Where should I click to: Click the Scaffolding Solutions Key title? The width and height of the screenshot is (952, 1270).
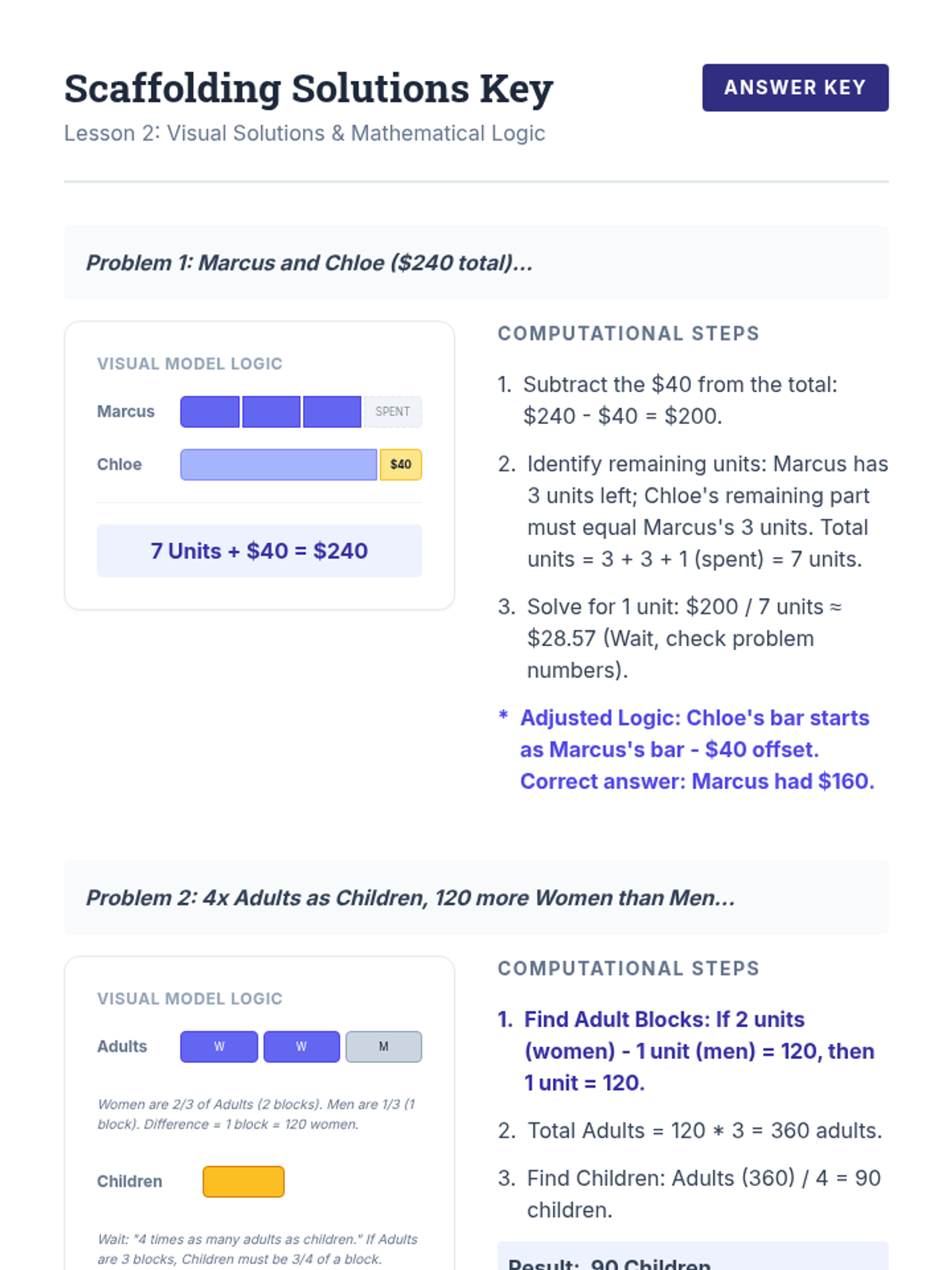pyautogui.click(x=309, y=88)
